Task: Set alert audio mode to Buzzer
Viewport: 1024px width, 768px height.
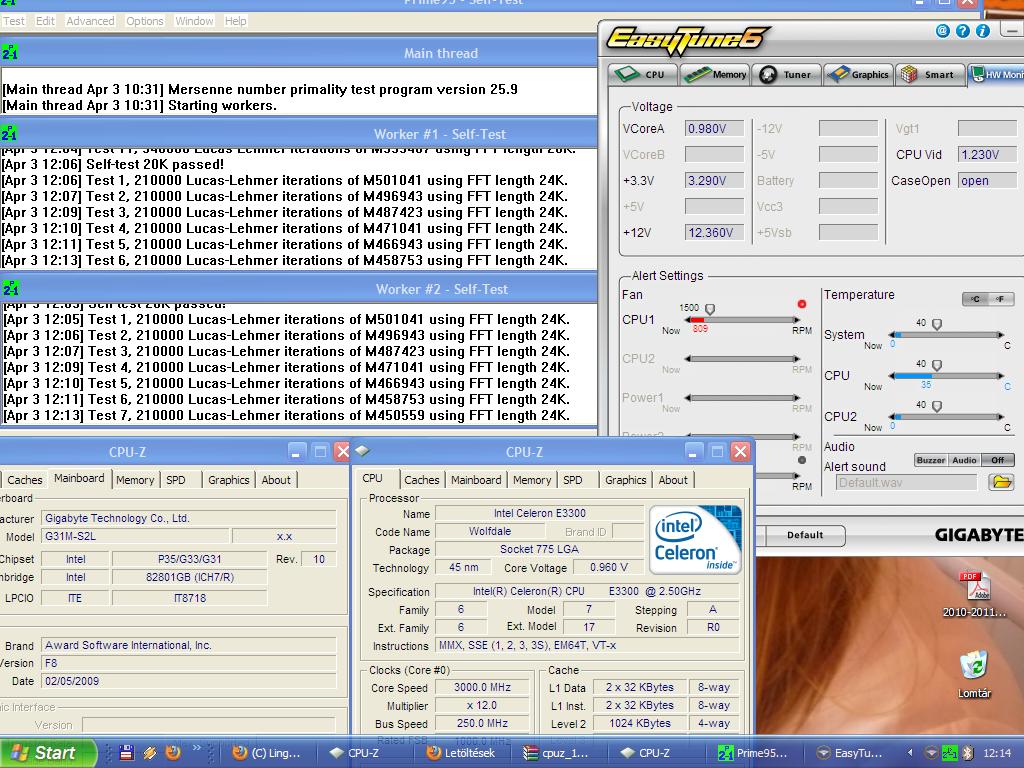Action: [931, 460]
